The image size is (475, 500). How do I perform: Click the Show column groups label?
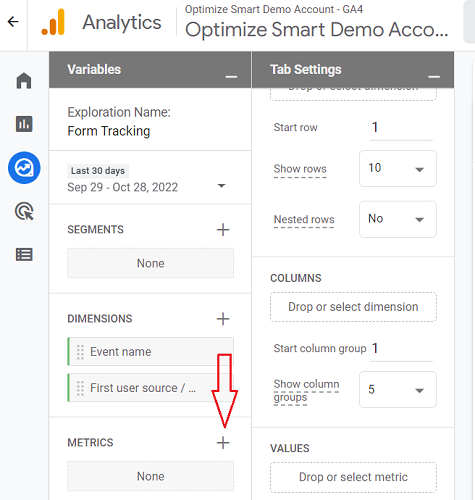[306, 391]
